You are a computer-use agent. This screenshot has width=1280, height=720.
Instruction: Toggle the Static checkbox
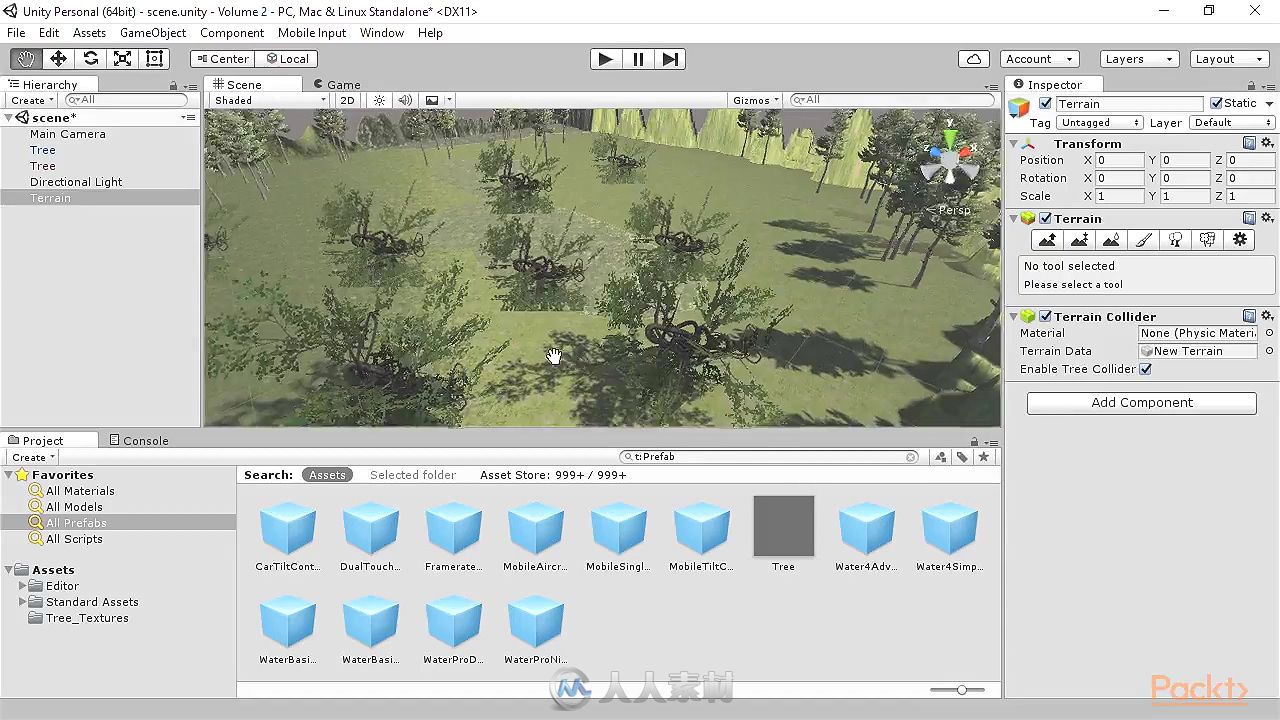pyautogui.click(x=1216, y=103)
